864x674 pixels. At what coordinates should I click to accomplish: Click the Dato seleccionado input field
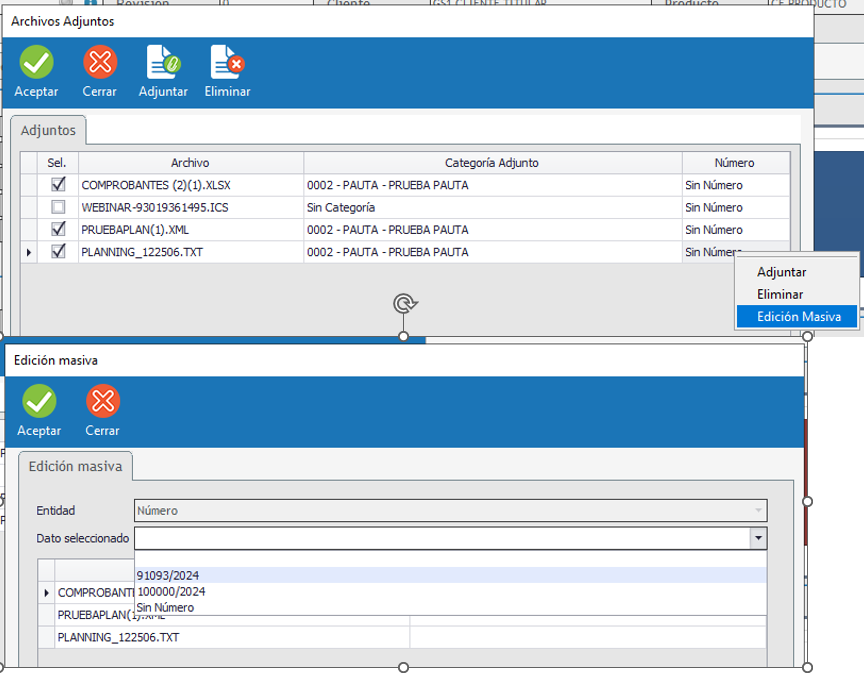[442, 538]
